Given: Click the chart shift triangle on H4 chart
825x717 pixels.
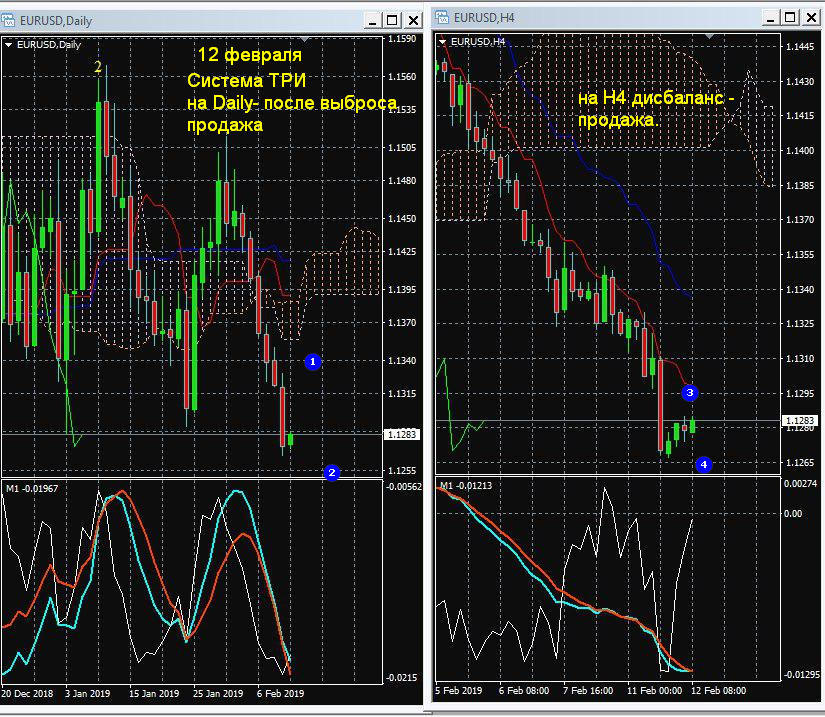Looking at the screenshot, I should pyautogui.click(x=709, y=36).
